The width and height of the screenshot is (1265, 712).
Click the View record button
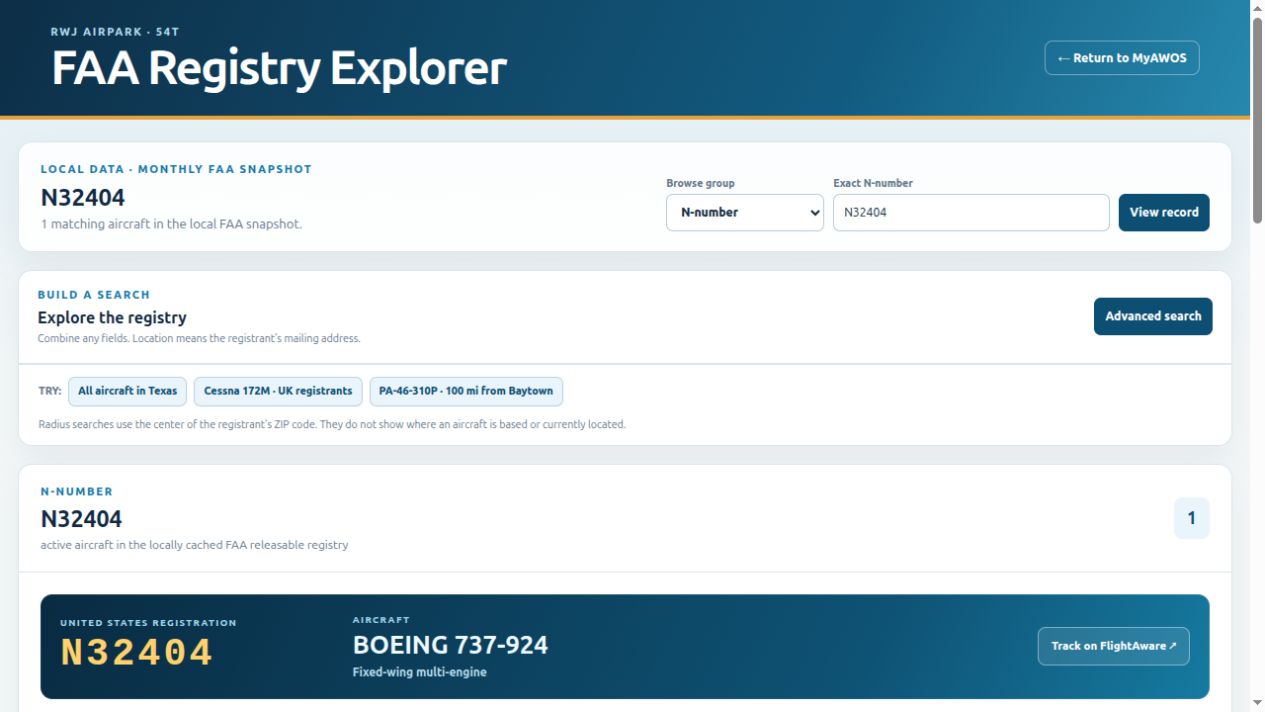(x=1164, y=212)
